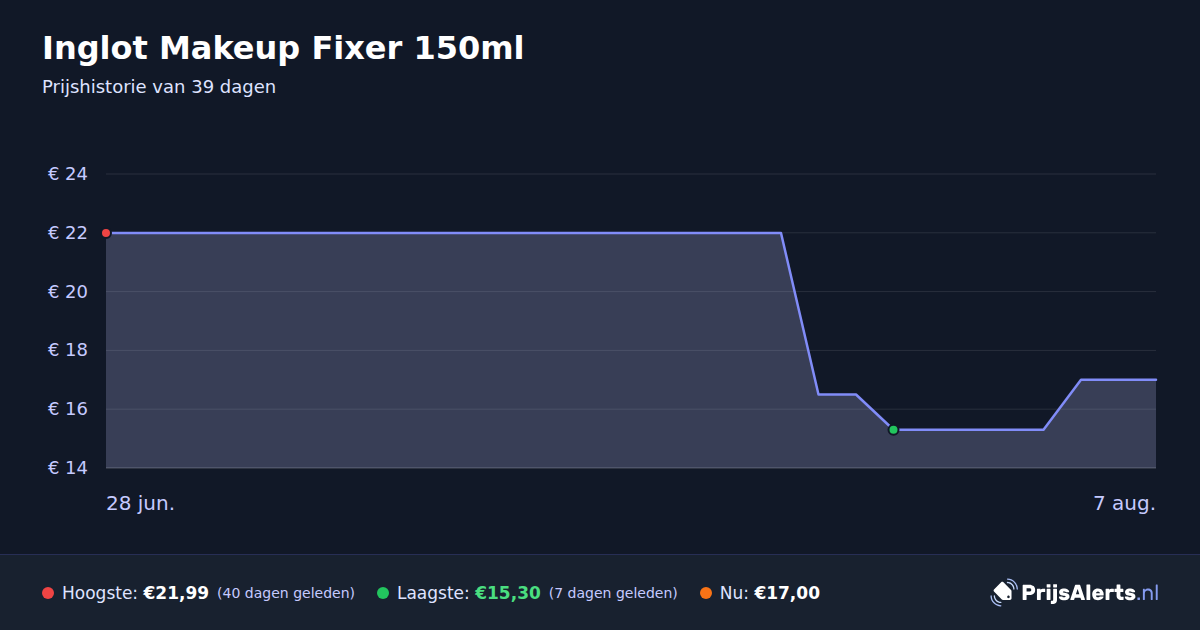Click the Inglot Makeup Fixer 150ml title
The width and height of the screenshot is (1200, 630).
coord(283,48)
